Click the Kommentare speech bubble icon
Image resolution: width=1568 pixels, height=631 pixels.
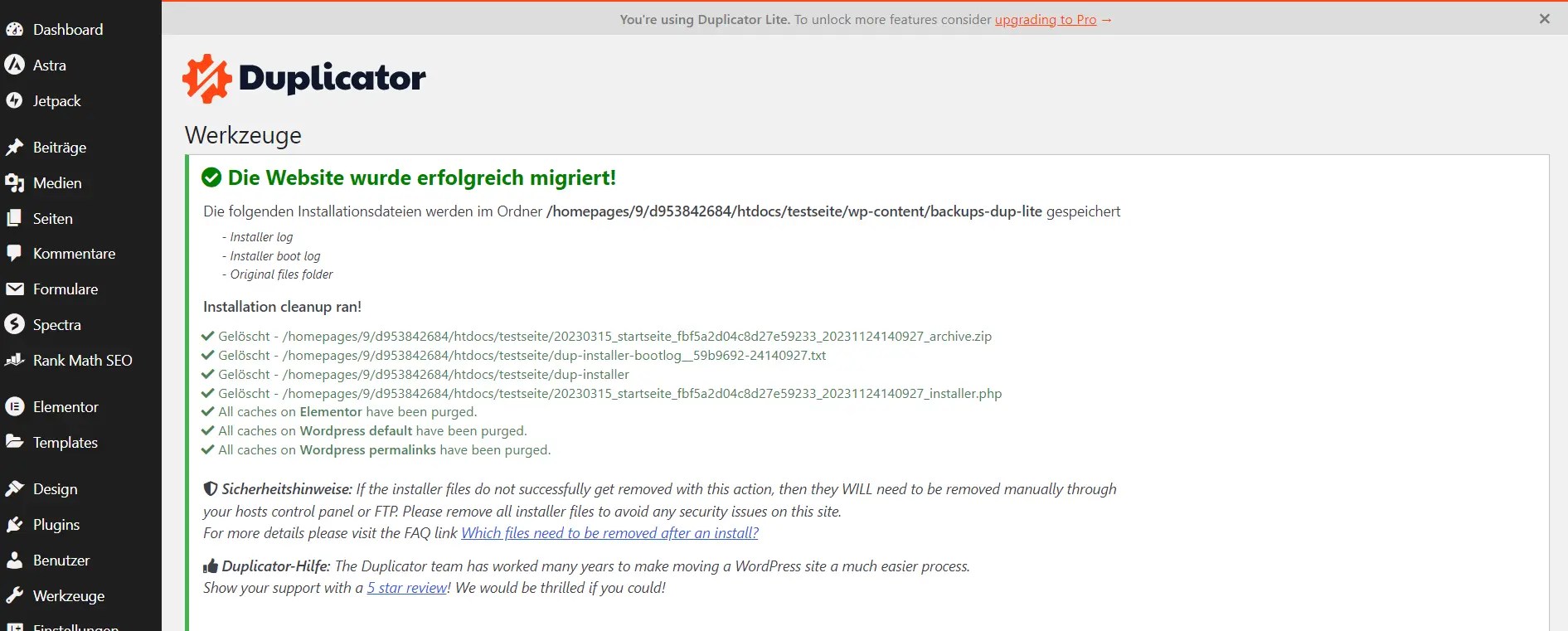[14, 253]
